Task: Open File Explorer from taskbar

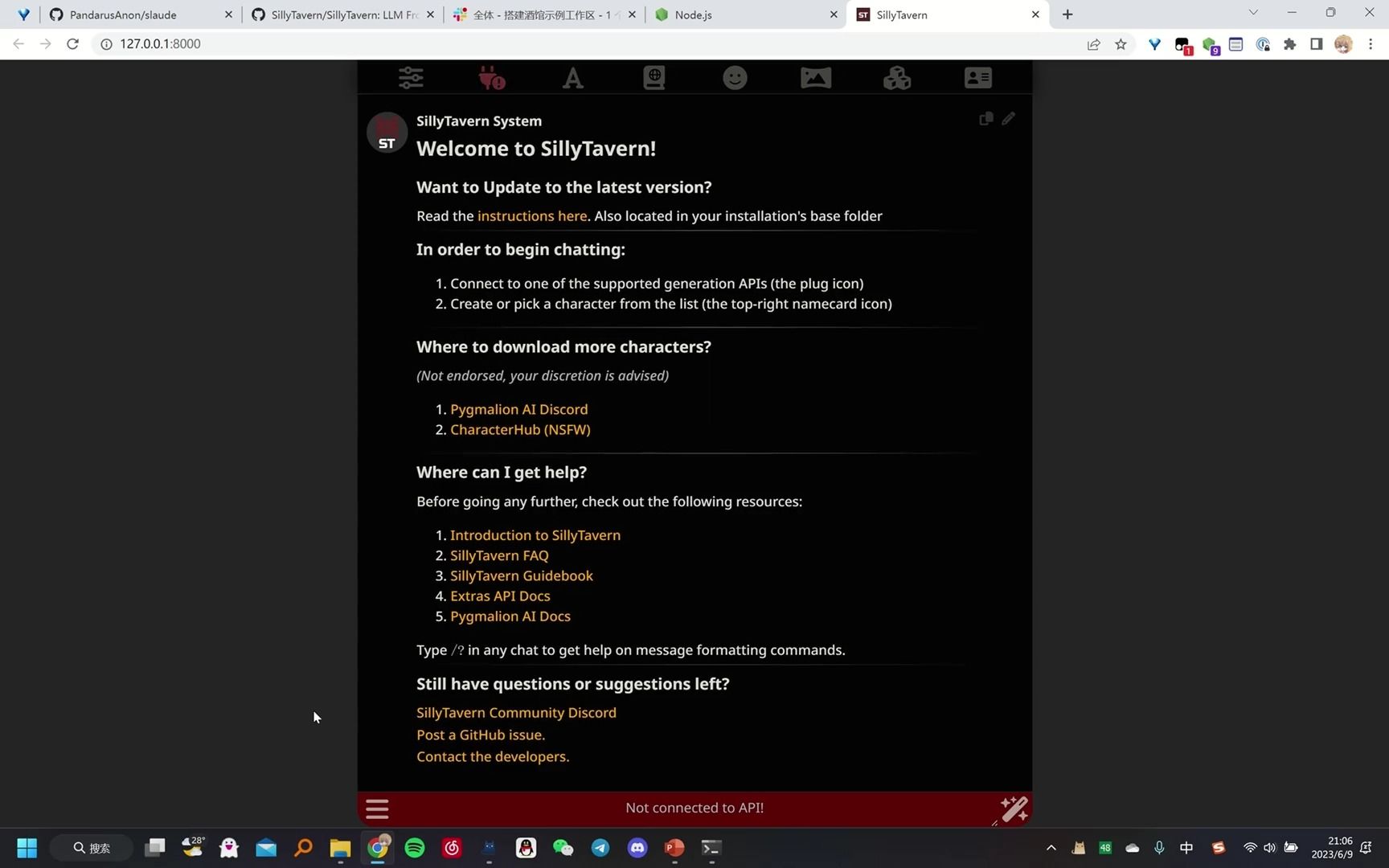Action: (x=340, y=848)
